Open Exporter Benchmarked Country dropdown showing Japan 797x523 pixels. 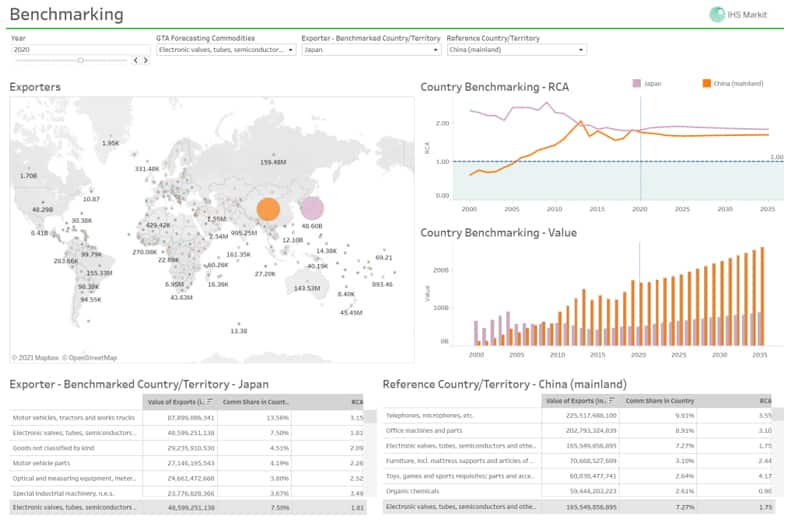pyautogui.click(x=371, y=49)
